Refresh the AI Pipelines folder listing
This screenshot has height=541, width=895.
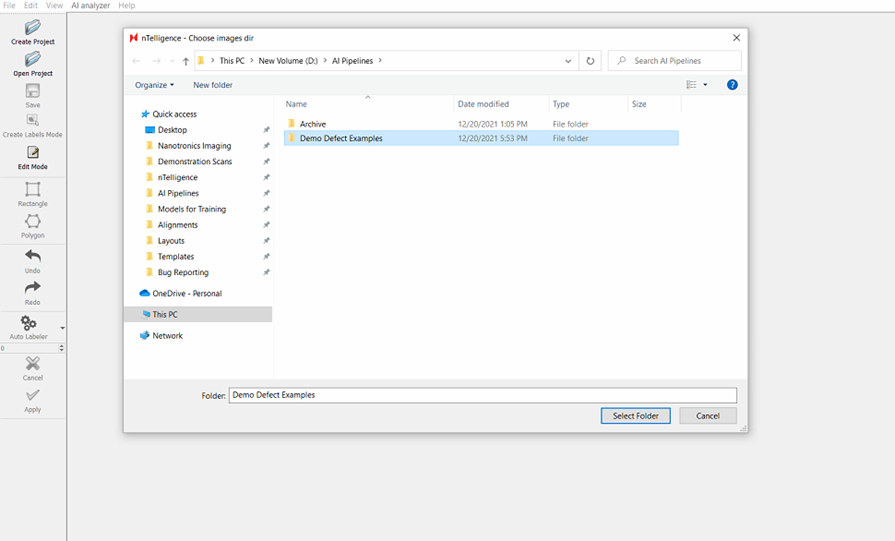point(590,61)
